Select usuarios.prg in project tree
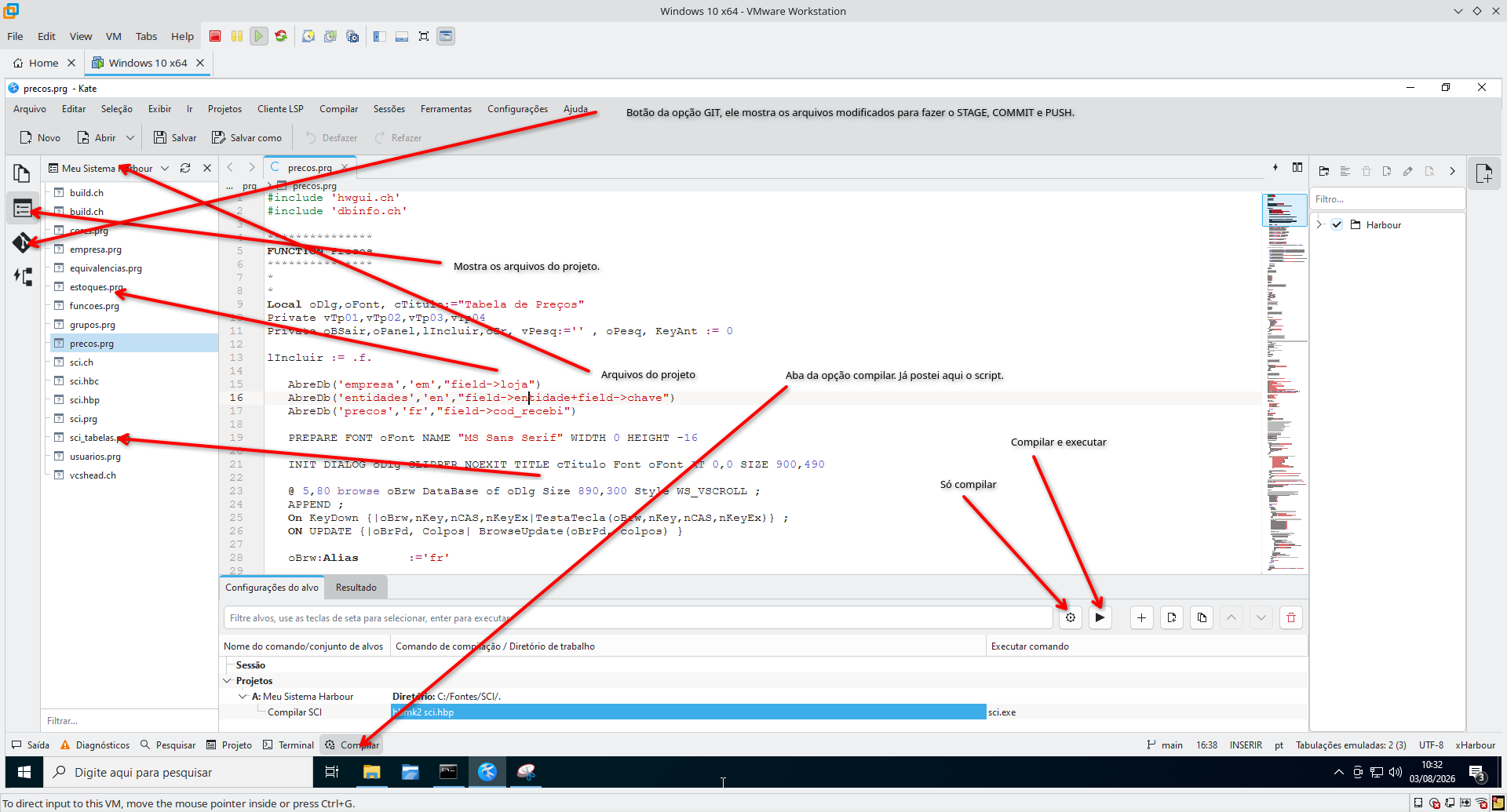This screenshot has width=1507, height=812. [x=95, y=457]
